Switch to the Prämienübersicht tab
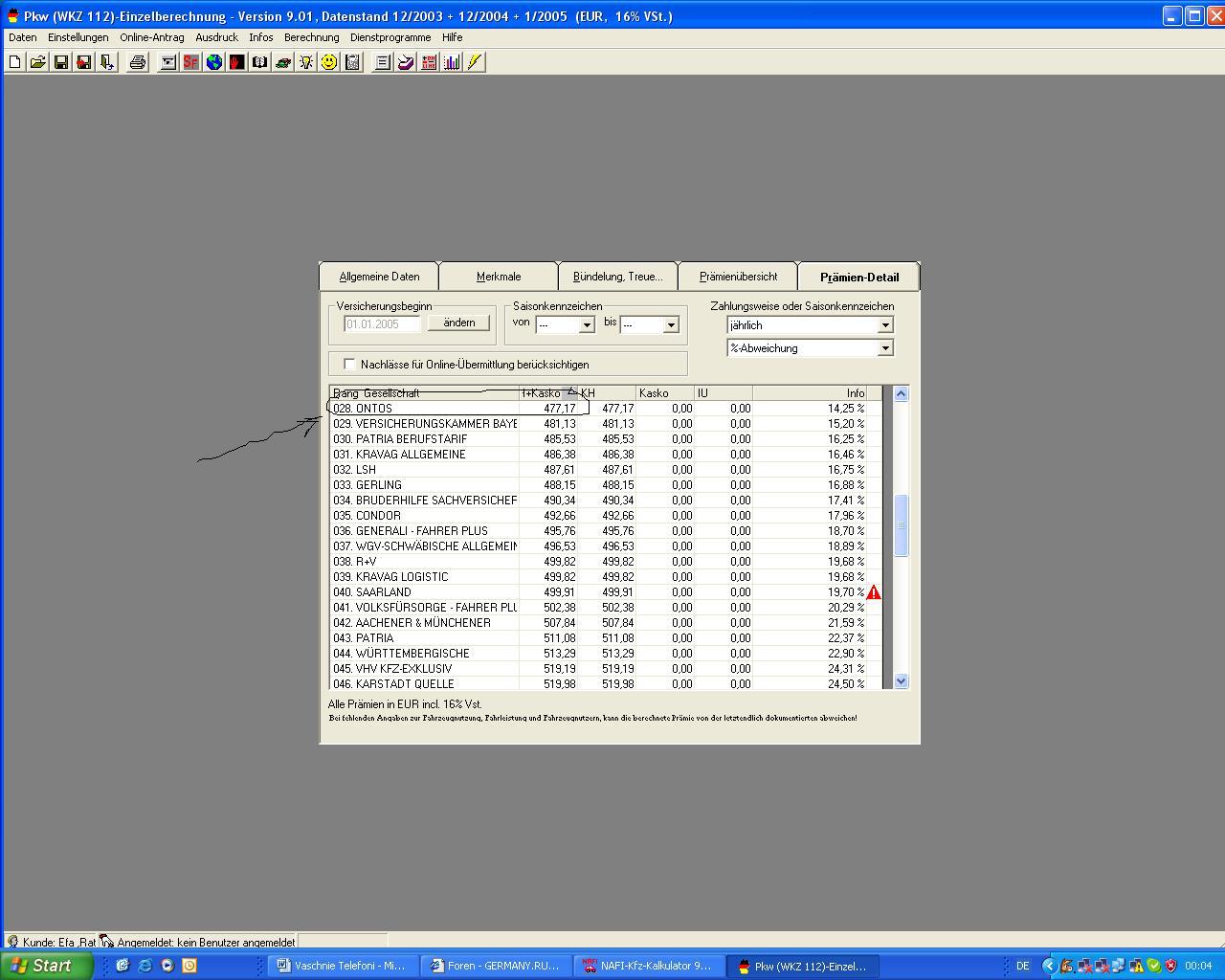 tap(738, 277)
